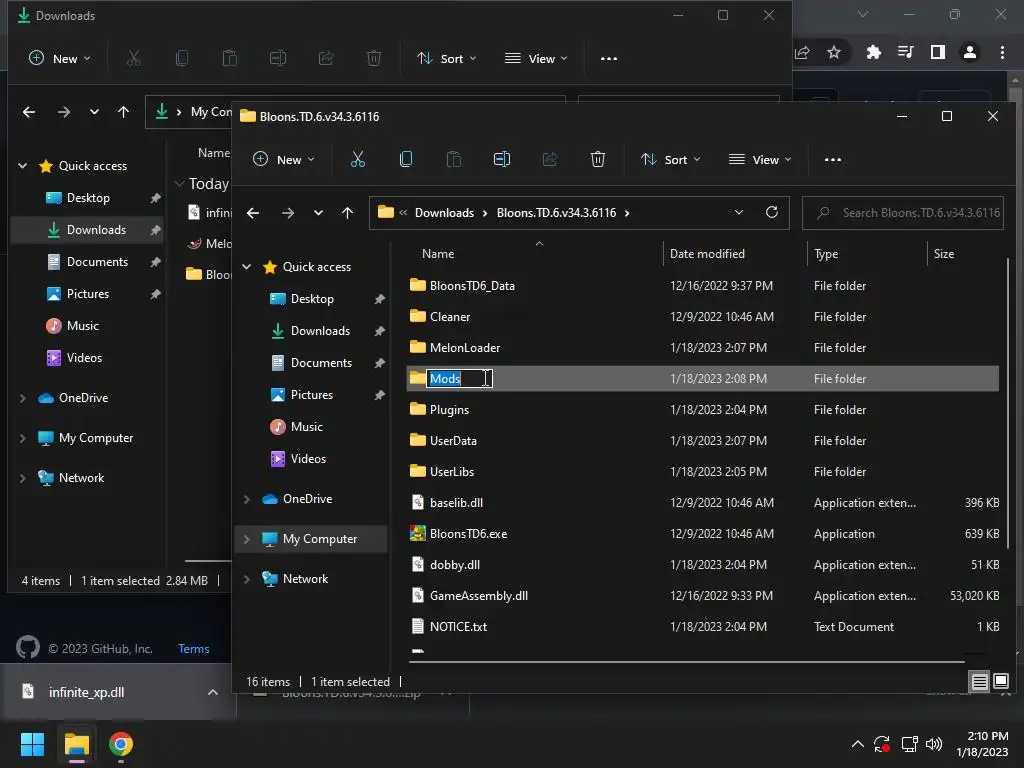Open options for infinite_xp.dll download
This screenshot has width=1024, height=768.
(213, 692)
